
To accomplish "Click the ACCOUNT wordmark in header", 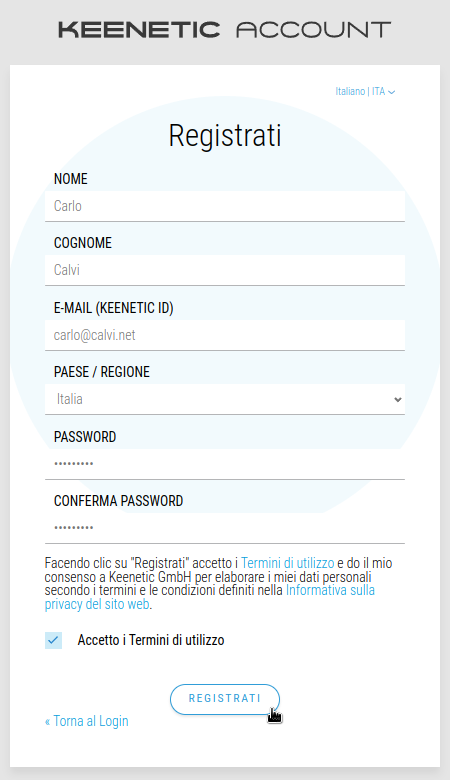I will [314, 30].
